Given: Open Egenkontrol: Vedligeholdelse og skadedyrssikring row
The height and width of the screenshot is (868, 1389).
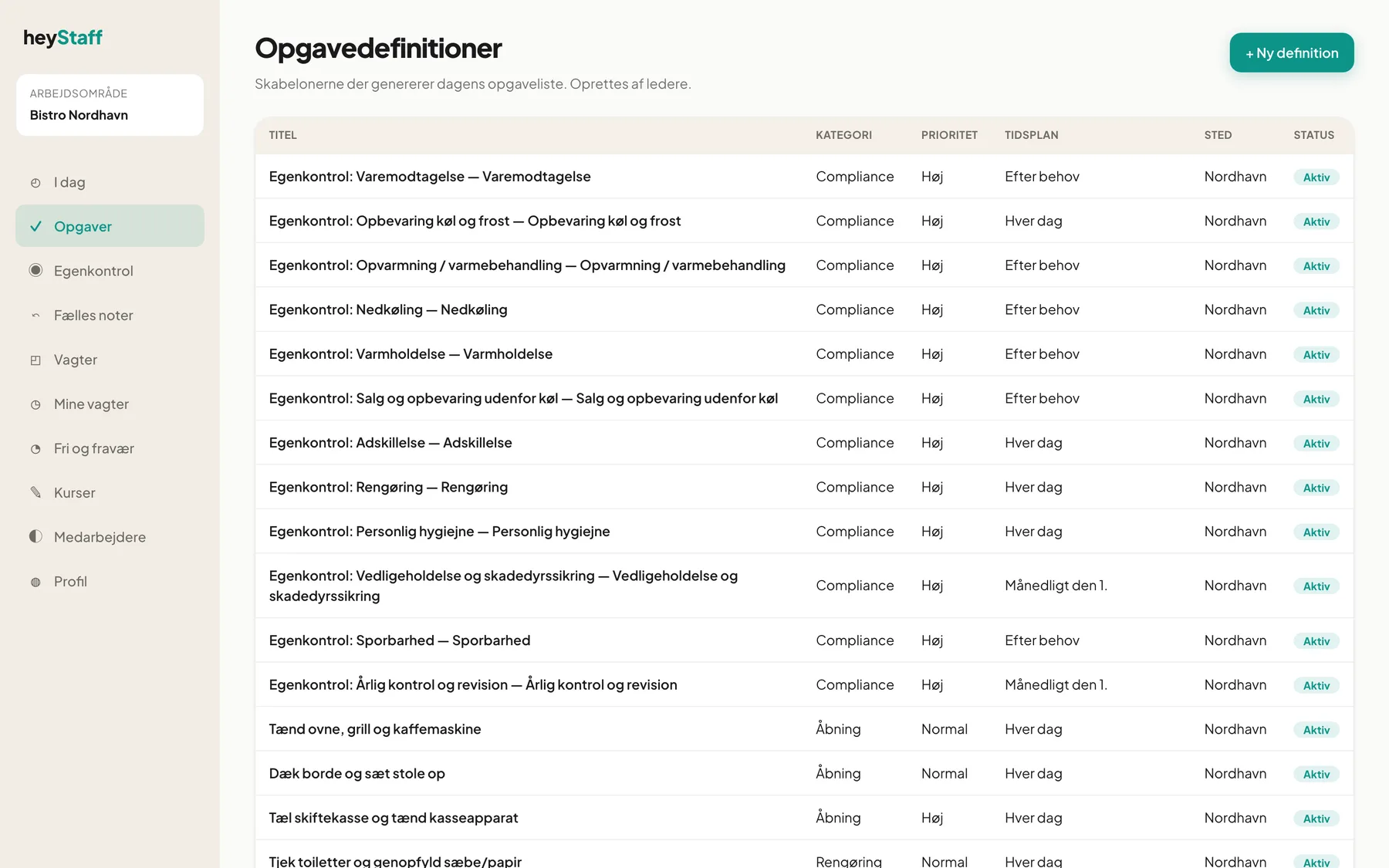Looking at the screenshot, I should coord(804,586).
